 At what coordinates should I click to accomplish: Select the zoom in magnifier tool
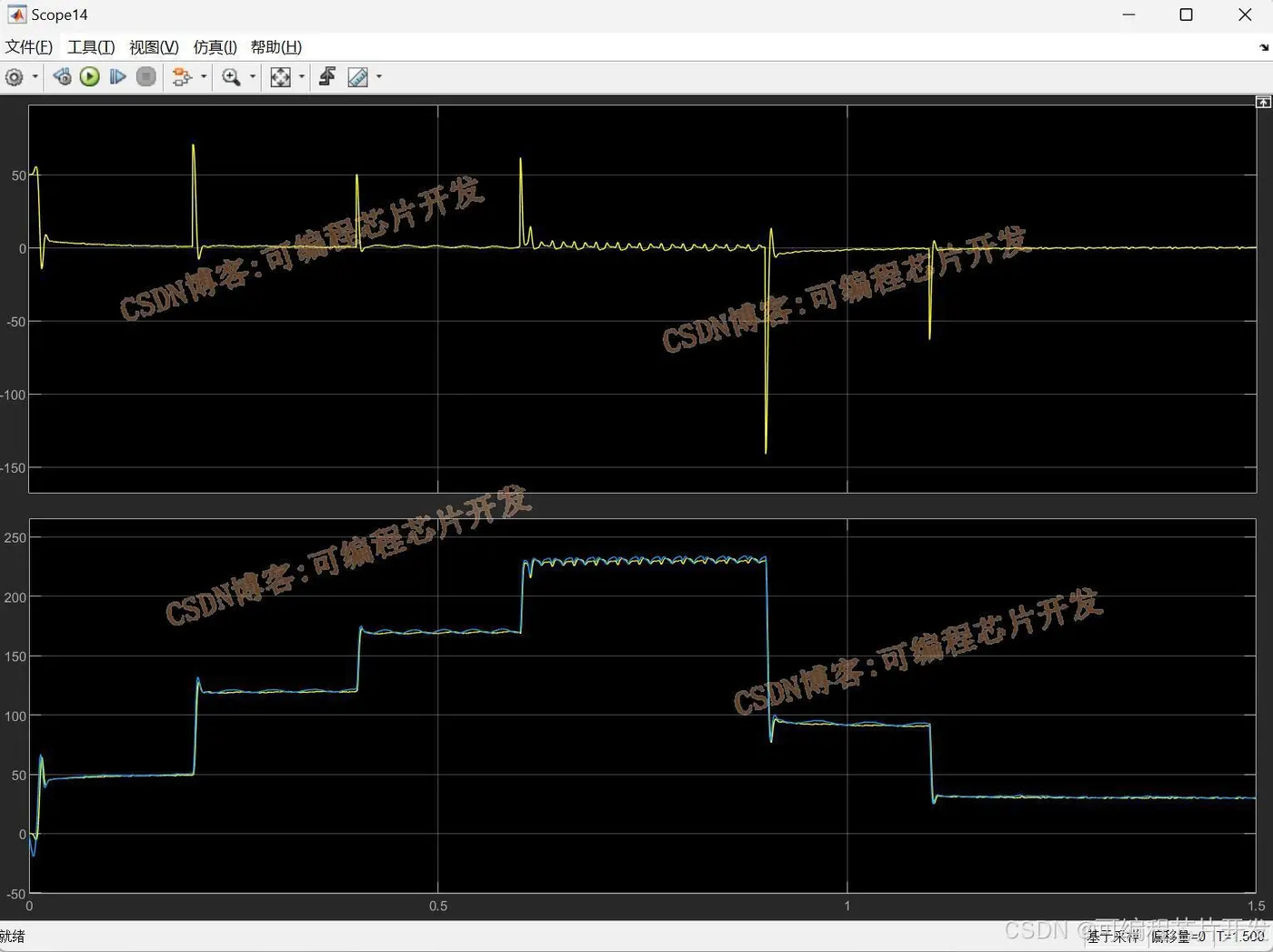click(231, 77)
